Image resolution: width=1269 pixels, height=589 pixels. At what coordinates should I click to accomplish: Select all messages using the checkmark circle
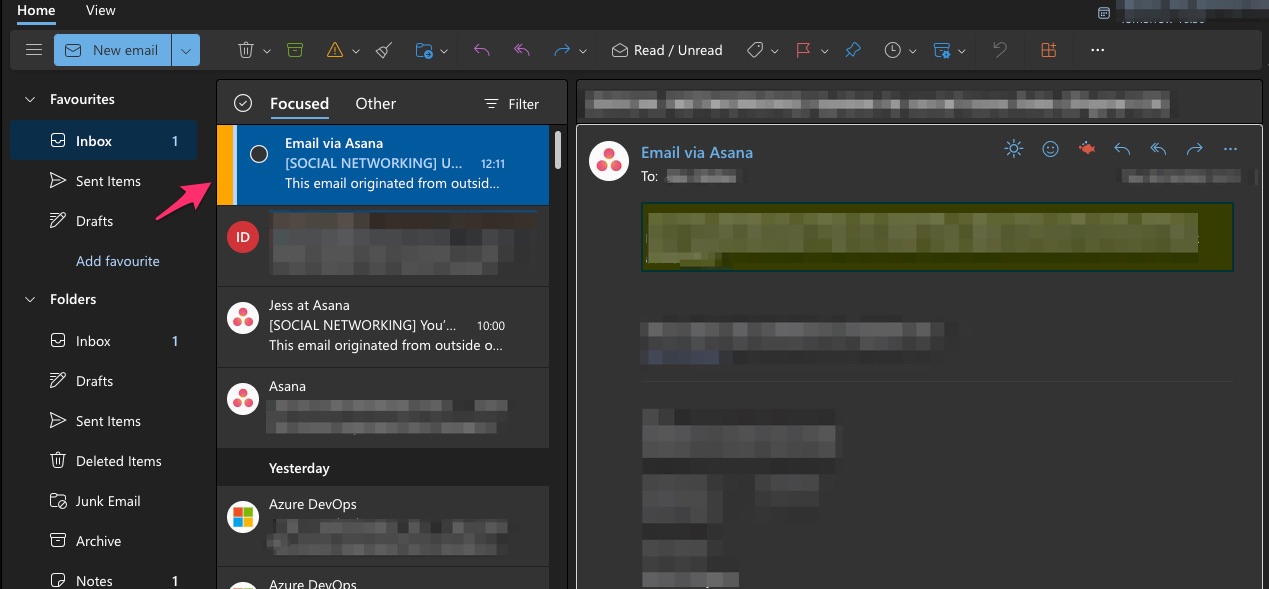point(241,102)
